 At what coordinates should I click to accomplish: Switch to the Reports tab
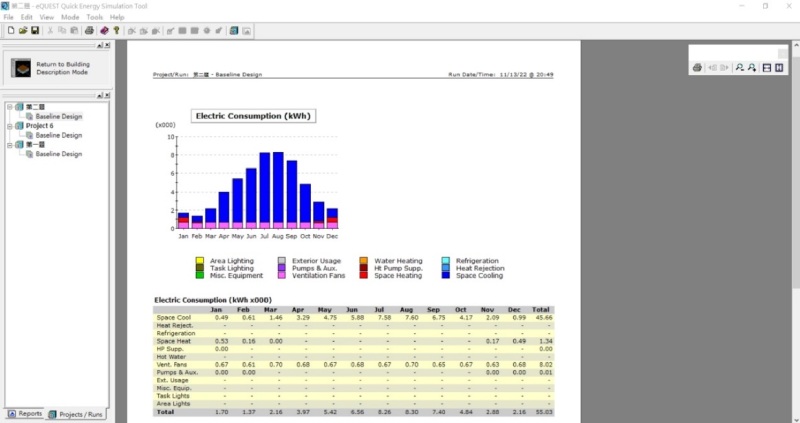coord(25,413)
